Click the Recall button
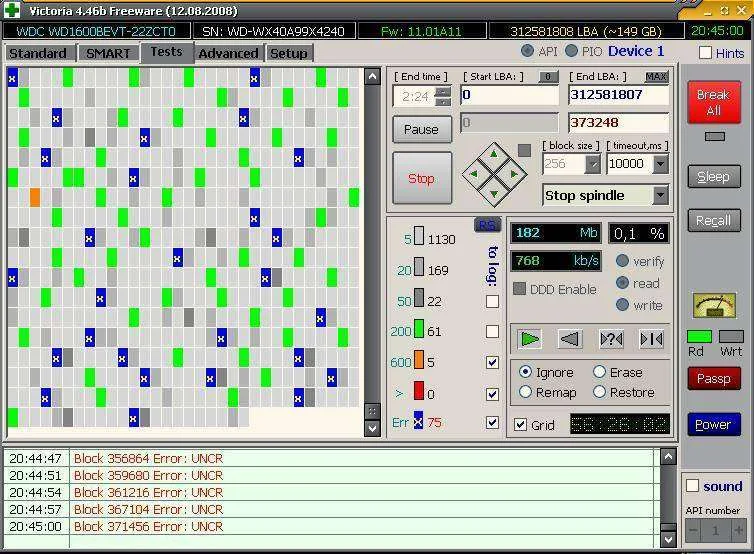The height and width of the screenshot is (554, 754). coord(714,220)
